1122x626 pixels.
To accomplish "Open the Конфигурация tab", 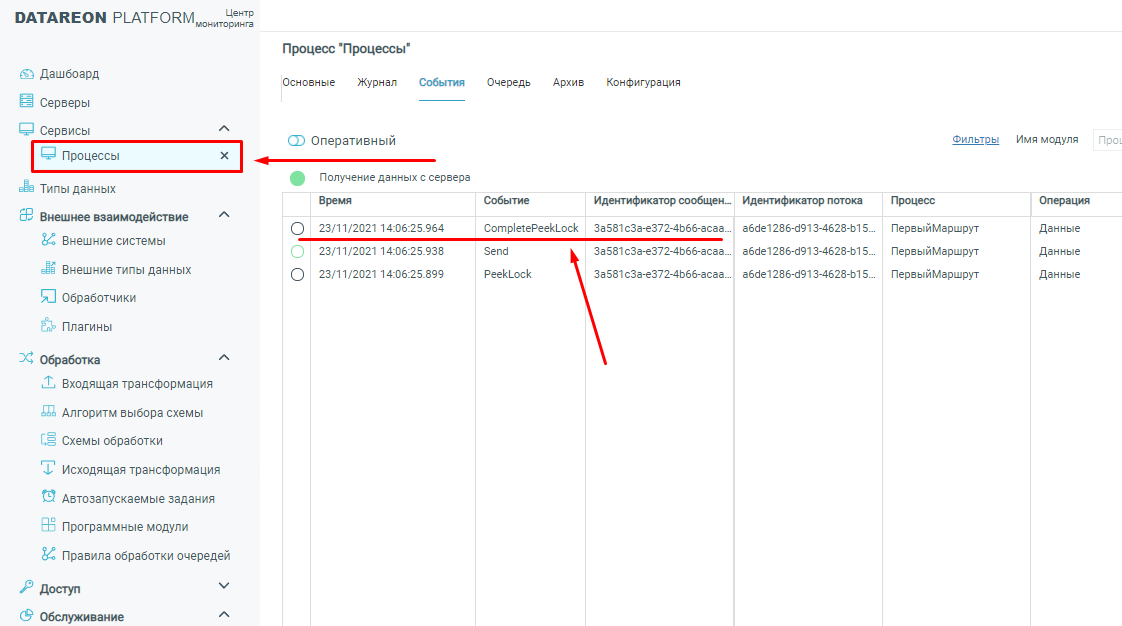I will click(x=643, y=83).
